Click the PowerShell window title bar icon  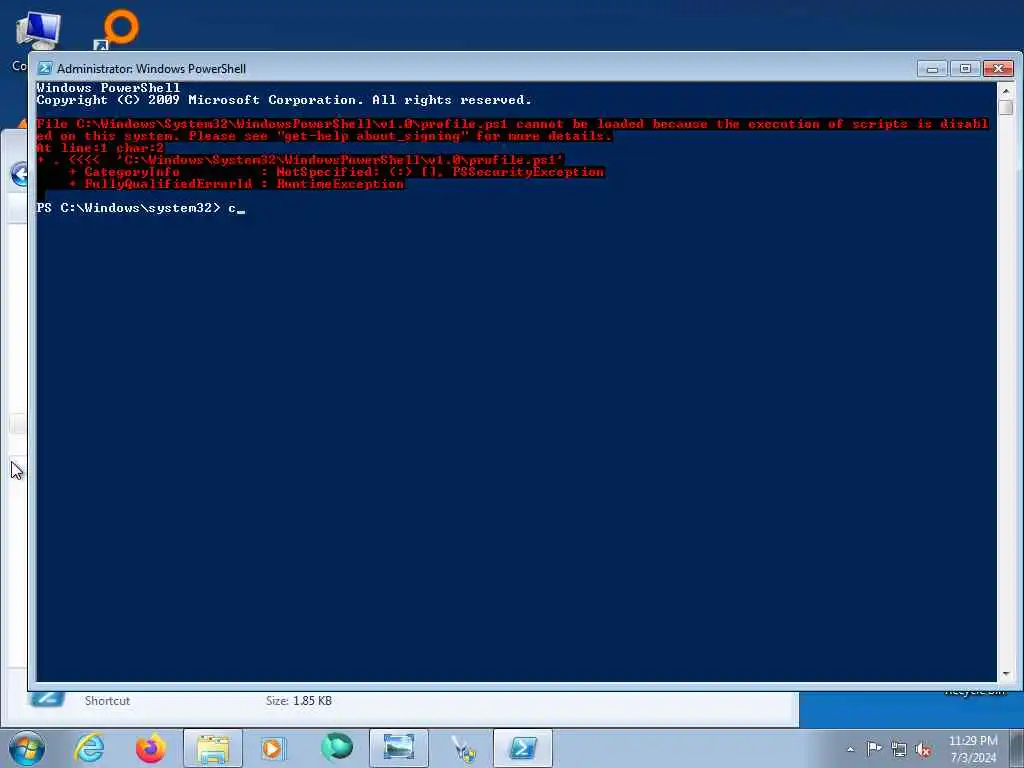(x=44, y=68)
